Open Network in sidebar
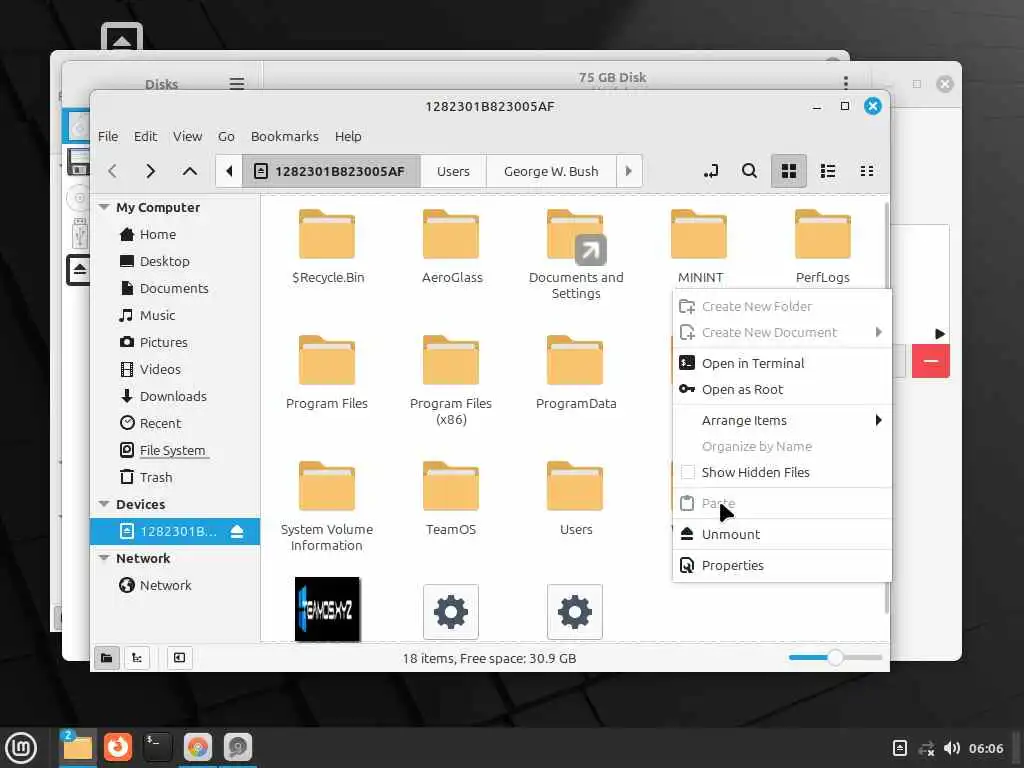This screenshot has height=768, width=1024. pyautogui.click(x=165, y=586)
